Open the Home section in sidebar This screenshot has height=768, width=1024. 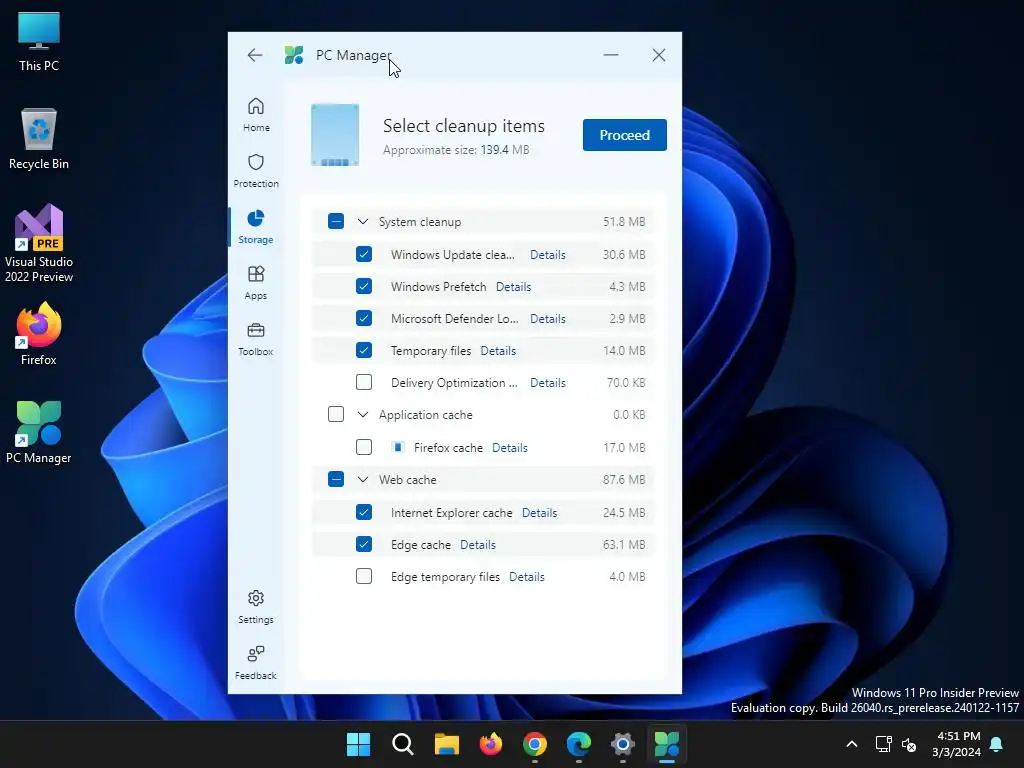click(256, 114)
